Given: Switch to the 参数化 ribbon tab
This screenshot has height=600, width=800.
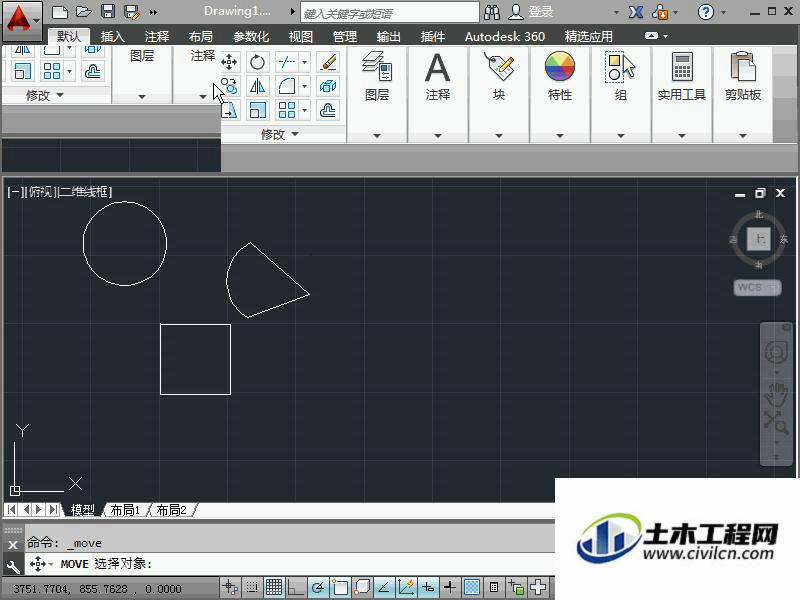Looking at the screenshot, I should 251,36.
